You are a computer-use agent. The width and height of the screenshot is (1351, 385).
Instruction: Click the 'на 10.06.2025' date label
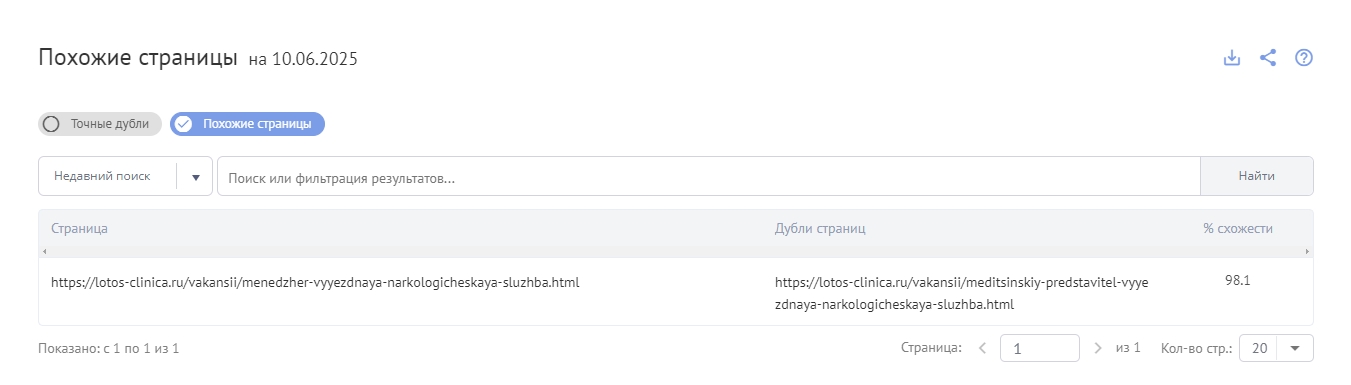tap(303, 60)
